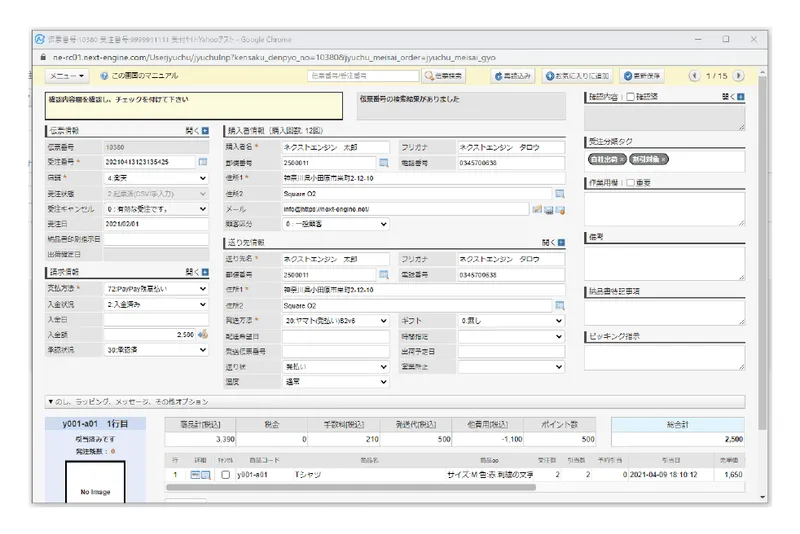Open the 送り状 dropdown
The height and width of the screenshot is (534, 800).
click(336, 367)
